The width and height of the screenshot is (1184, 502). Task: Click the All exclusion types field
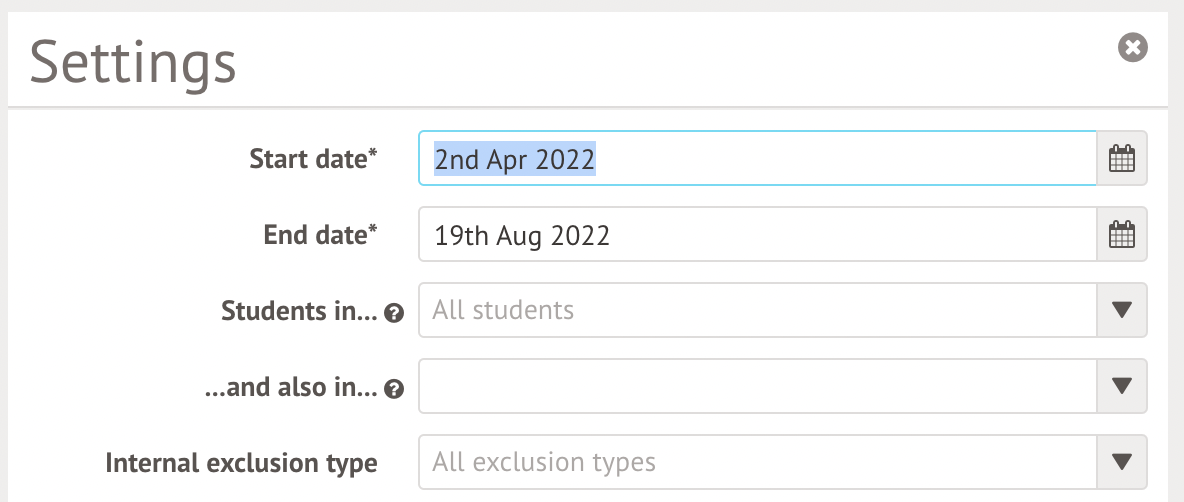(757, 462)
